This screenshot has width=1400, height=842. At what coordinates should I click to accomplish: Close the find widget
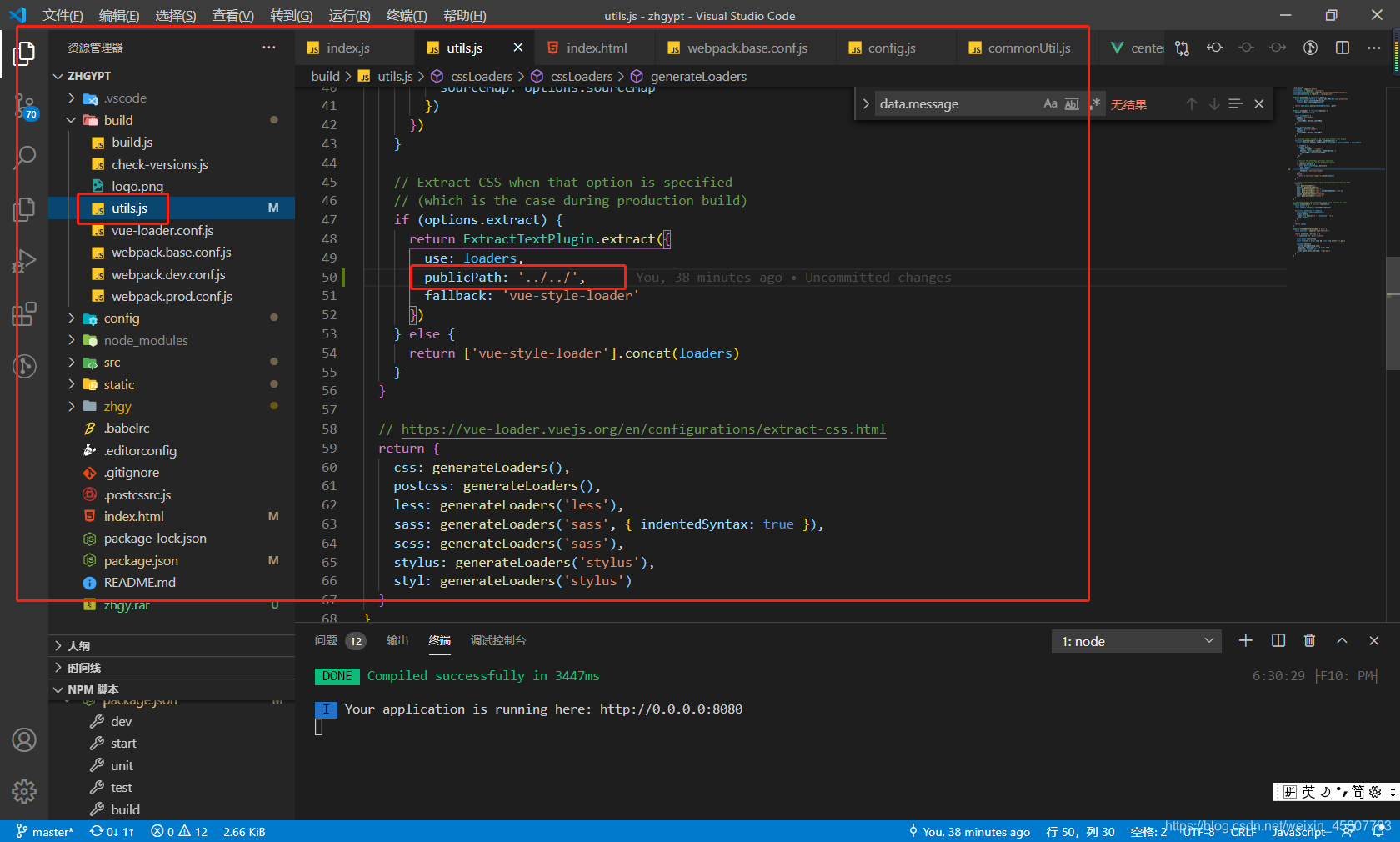(1259, 104)
